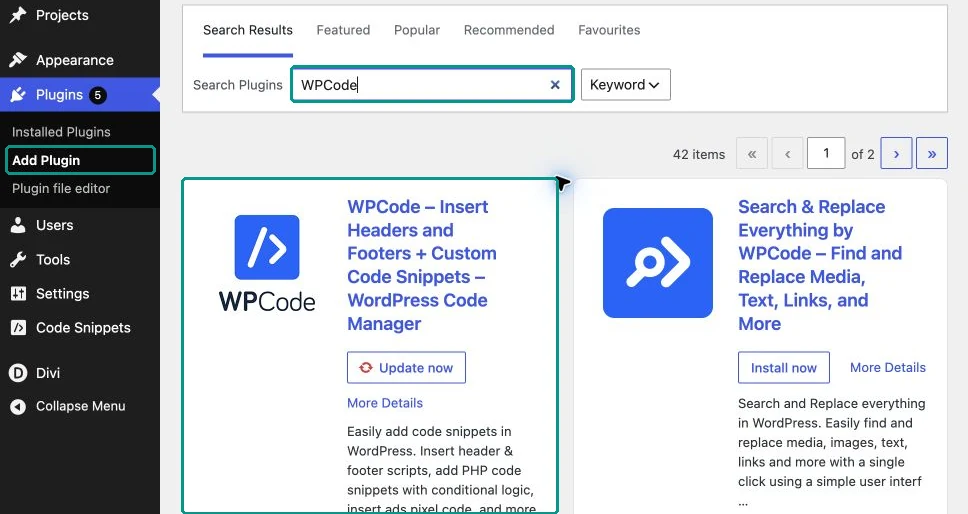Clear search with the X icon
The height and width of the screenshot is (514, 968).
(555, 85)
